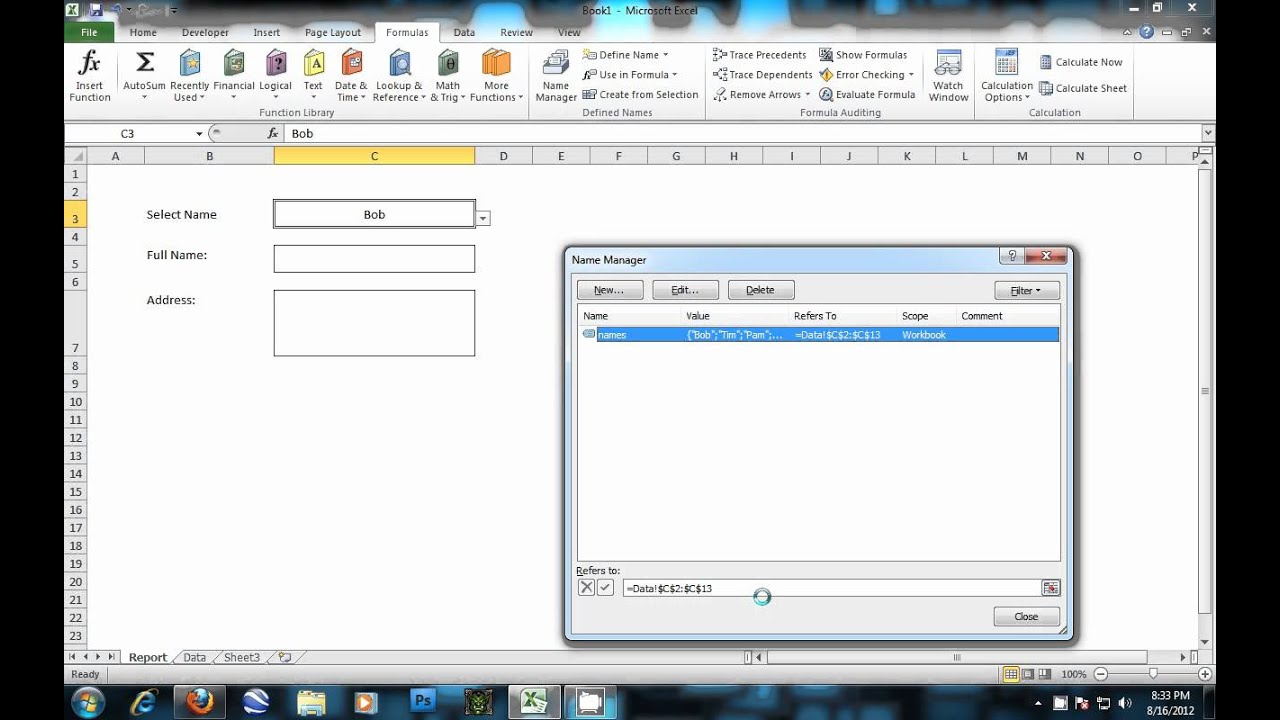This screenshot has width=1280, height=720.
Task: Open the Sheet3 sheet tab
Action: coord(241,657)
